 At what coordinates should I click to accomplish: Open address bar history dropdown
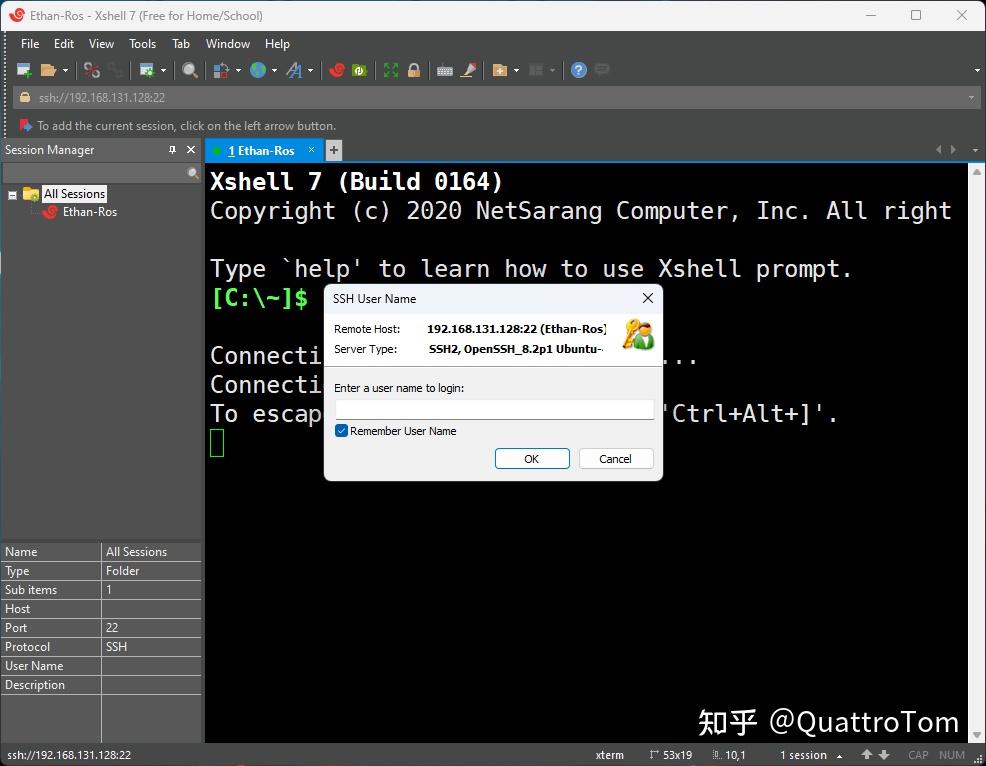pos(971,97)
